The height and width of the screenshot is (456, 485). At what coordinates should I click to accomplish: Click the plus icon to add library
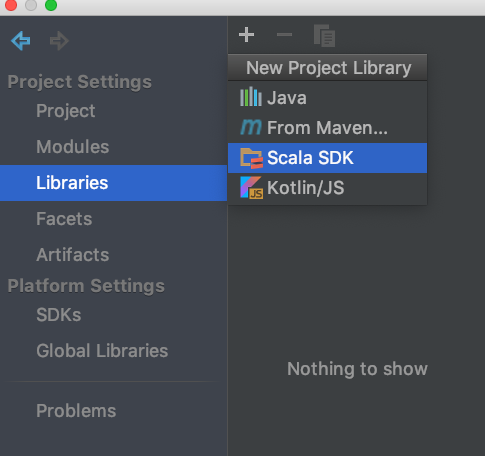pos(246,35)
